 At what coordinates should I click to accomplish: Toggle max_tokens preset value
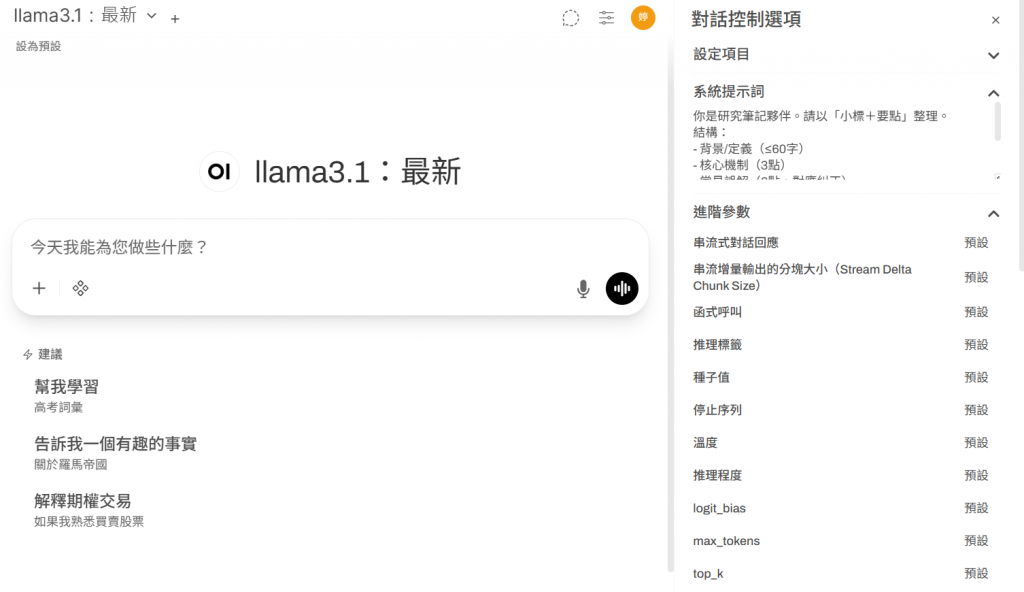pos(976,540)
